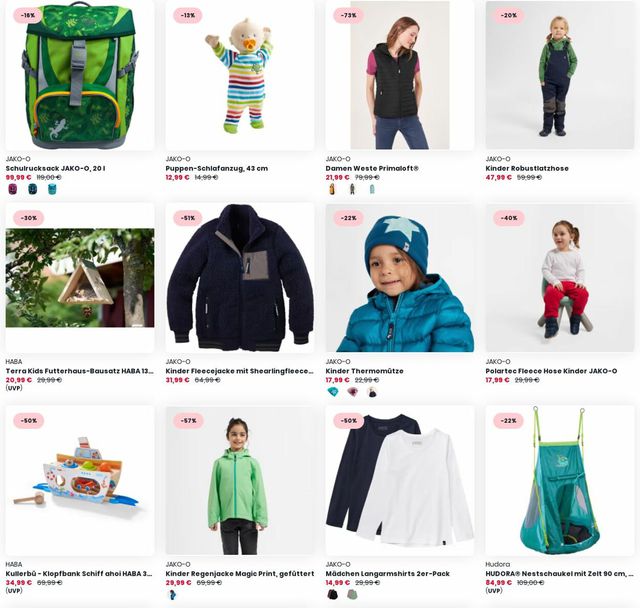This screenshot has height=608, width=640.
Task: Open the Schulrucksack JAKO-O, 20 l product
Action: pos(56,168)
